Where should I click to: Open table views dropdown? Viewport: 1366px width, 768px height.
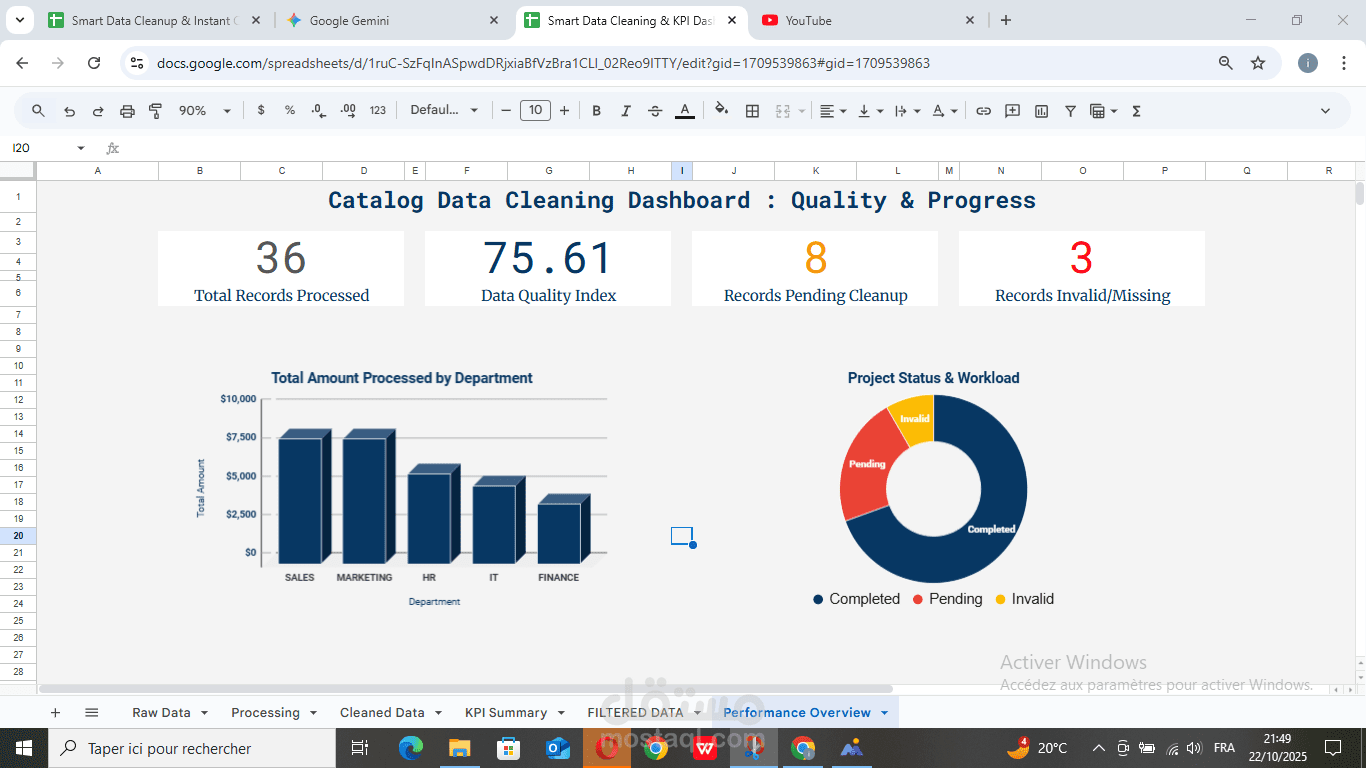[x=1104, y=111]
